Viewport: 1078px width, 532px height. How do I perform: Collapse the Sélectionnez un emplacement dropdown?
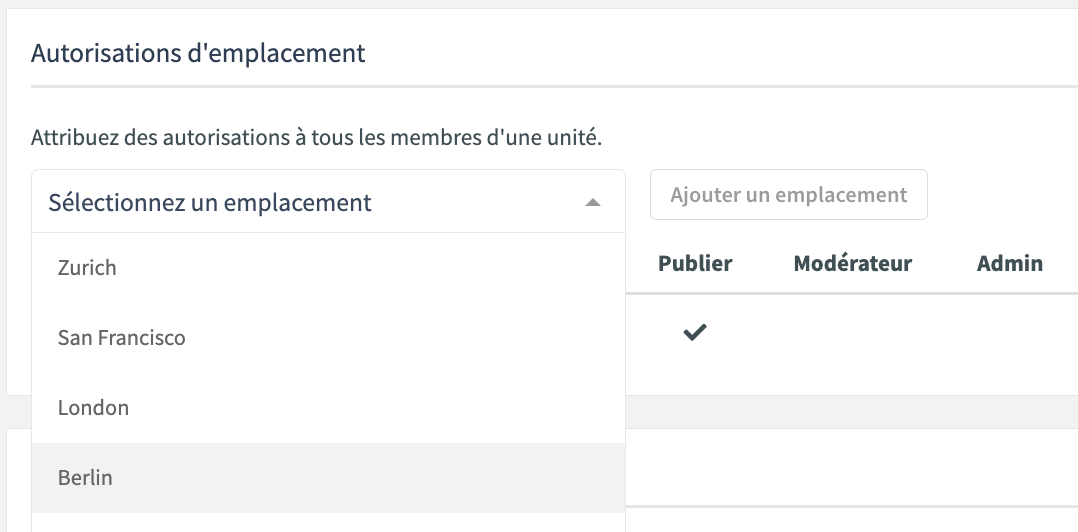329,201
